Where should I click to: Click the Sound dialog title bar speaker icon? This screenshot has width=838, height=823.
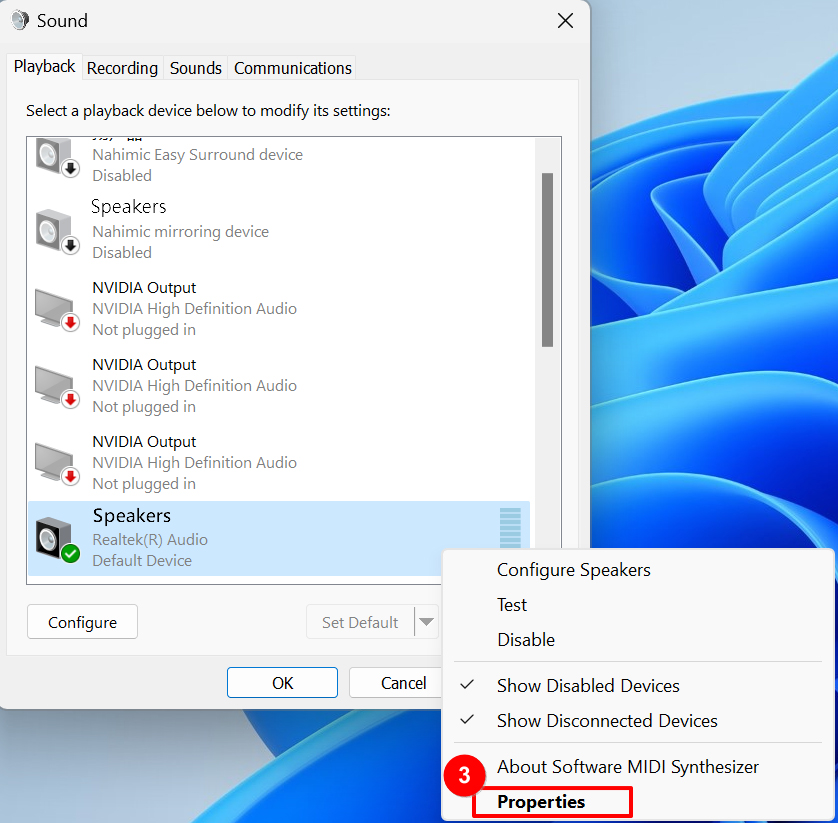pos(20,21)
